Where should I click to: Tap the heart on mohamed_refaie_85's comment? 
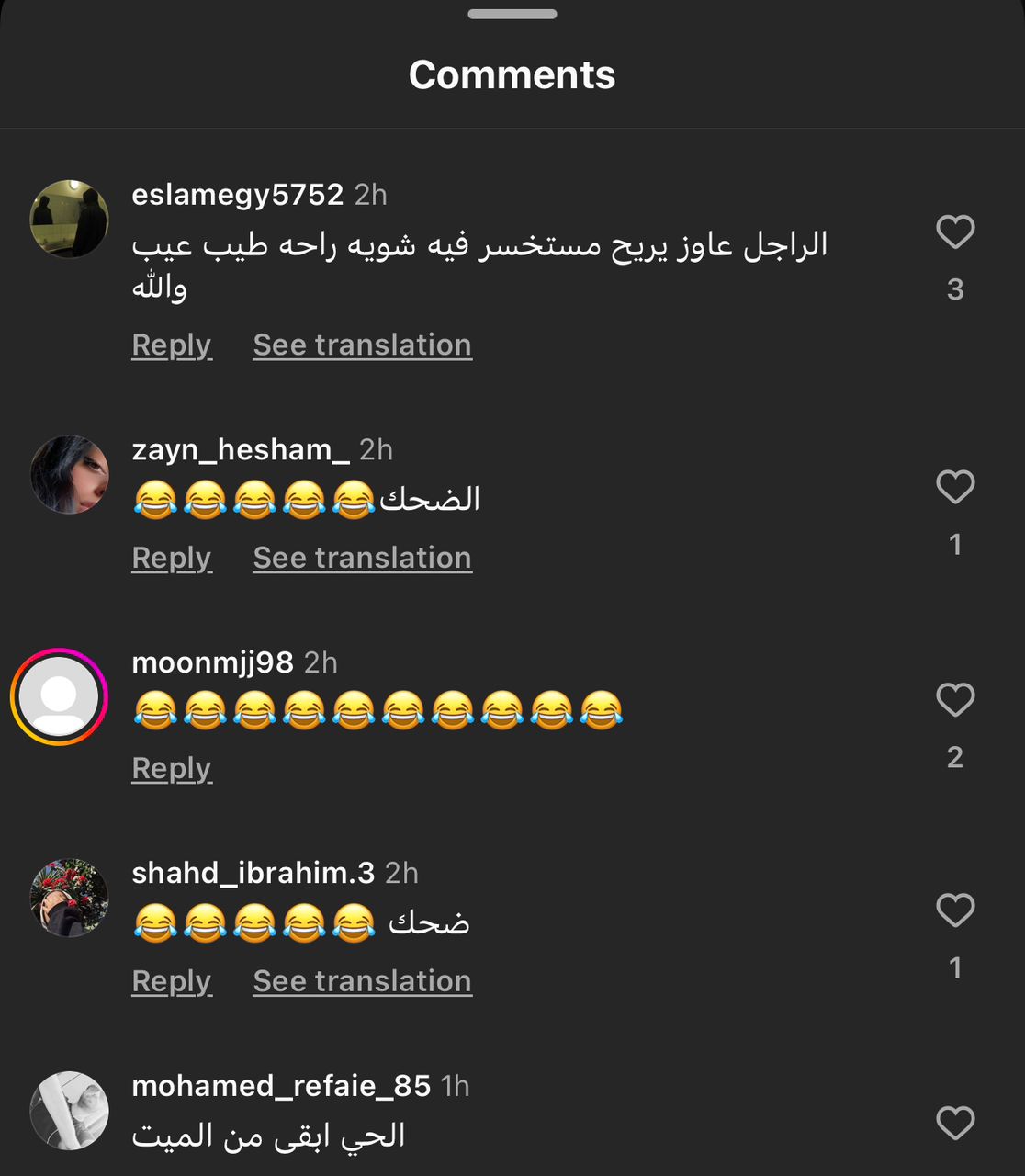tap(955, 1123)
